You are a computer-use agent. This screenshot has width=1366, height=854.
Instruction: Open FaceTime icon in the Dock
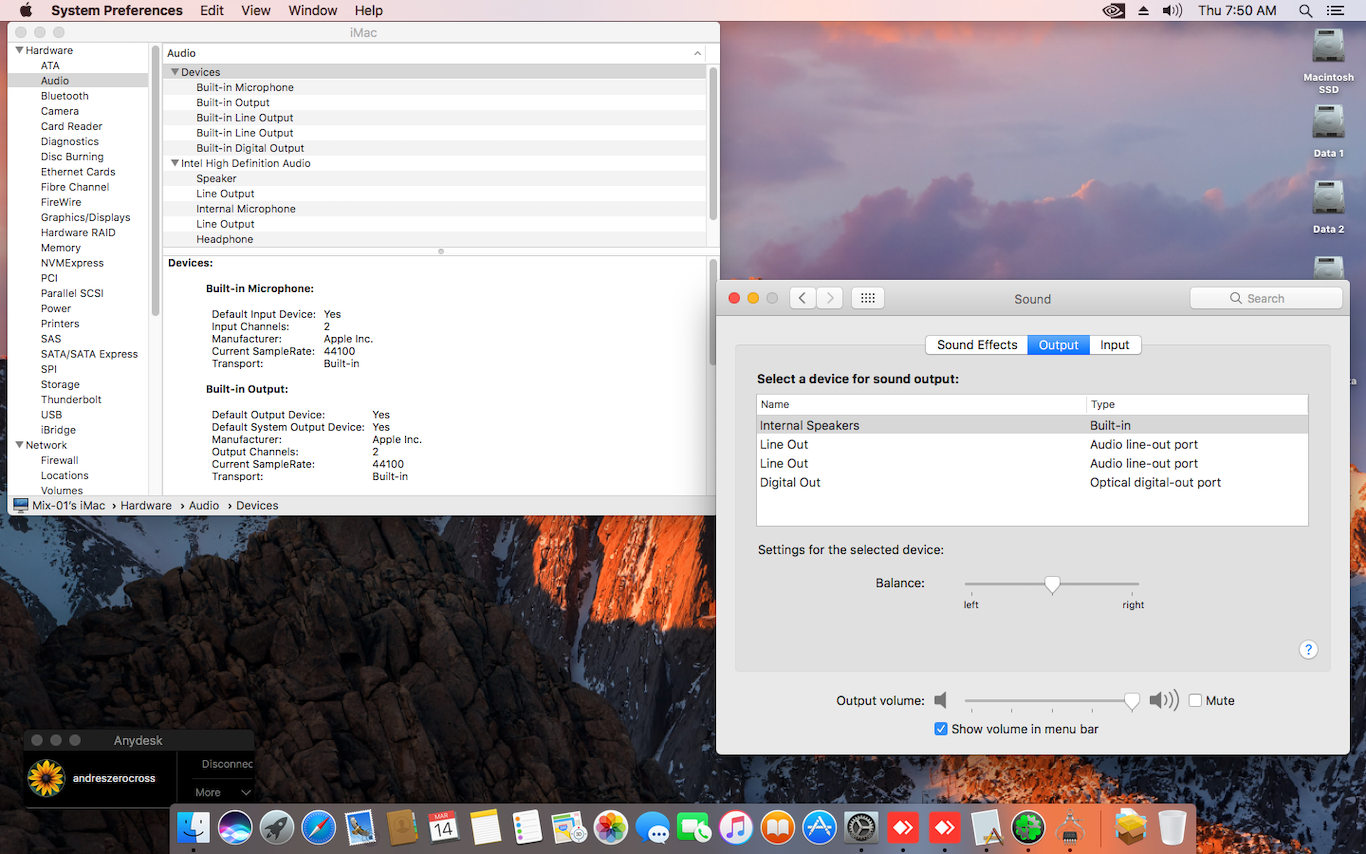coord(693,827)
